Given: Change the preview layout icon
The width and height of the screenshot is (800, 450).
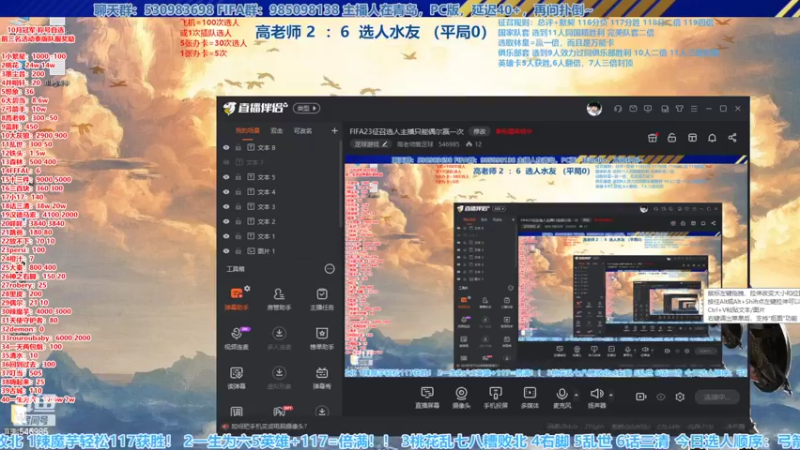Looking at the screenshot, I should pos(692,138).
